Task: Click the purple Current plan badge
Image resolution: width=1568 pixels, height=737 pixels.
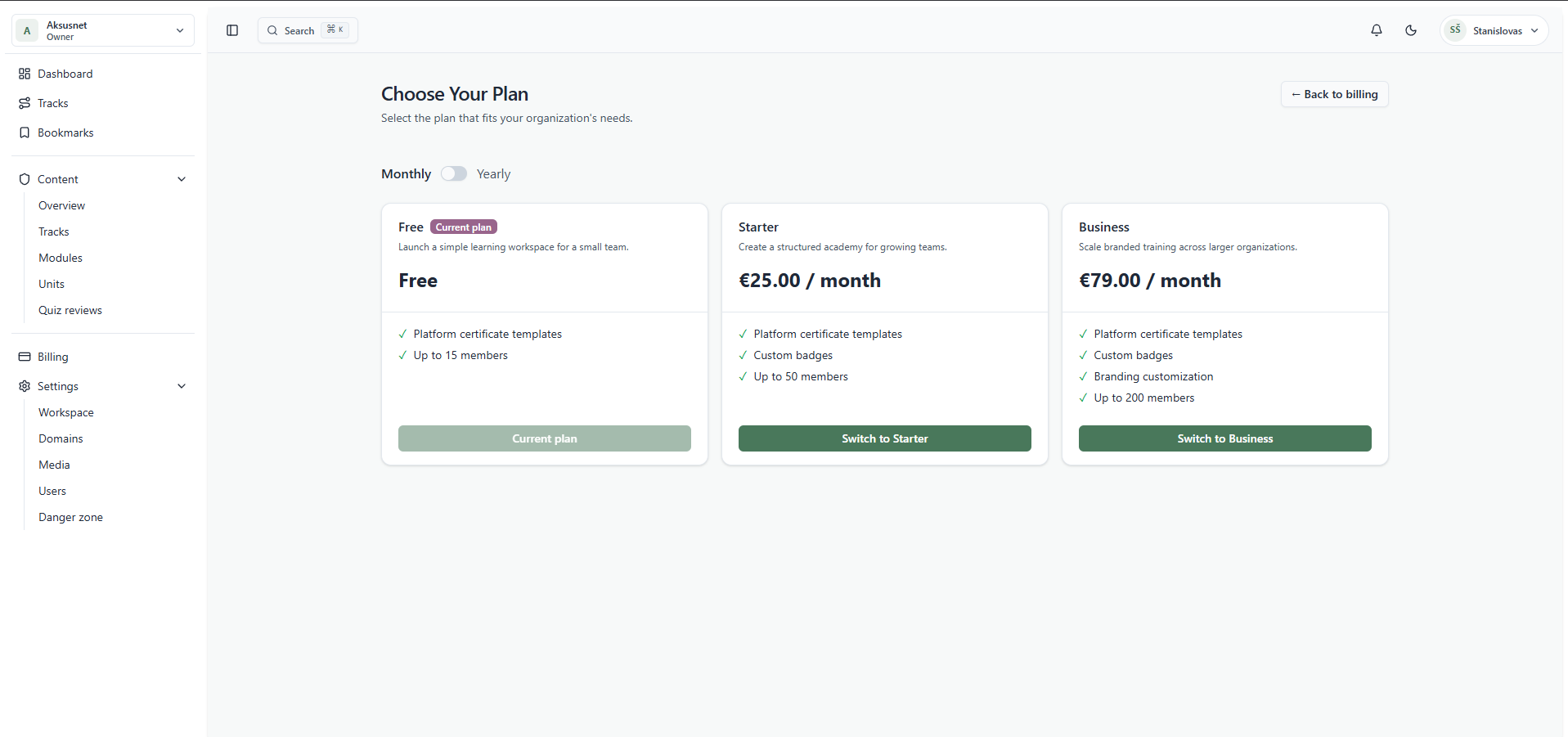Action: (x=464, y=227)
